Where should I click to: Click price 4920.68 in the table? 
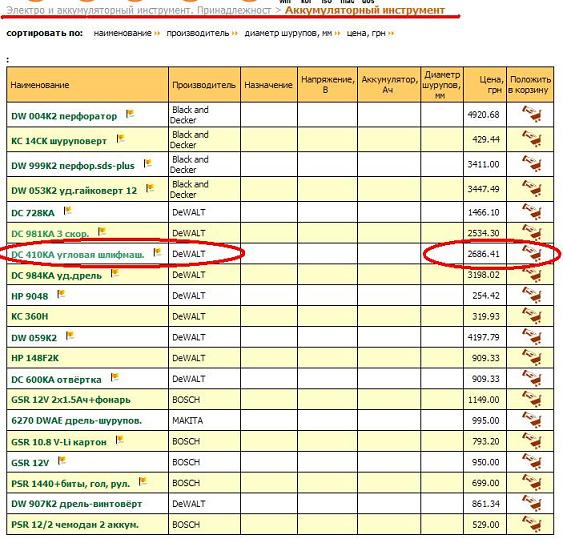[x=483, y=115]
